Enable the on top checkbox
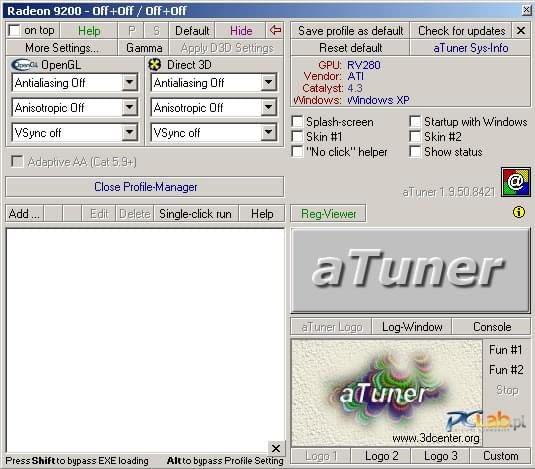 pyautogui.click(x=14, y=30)
